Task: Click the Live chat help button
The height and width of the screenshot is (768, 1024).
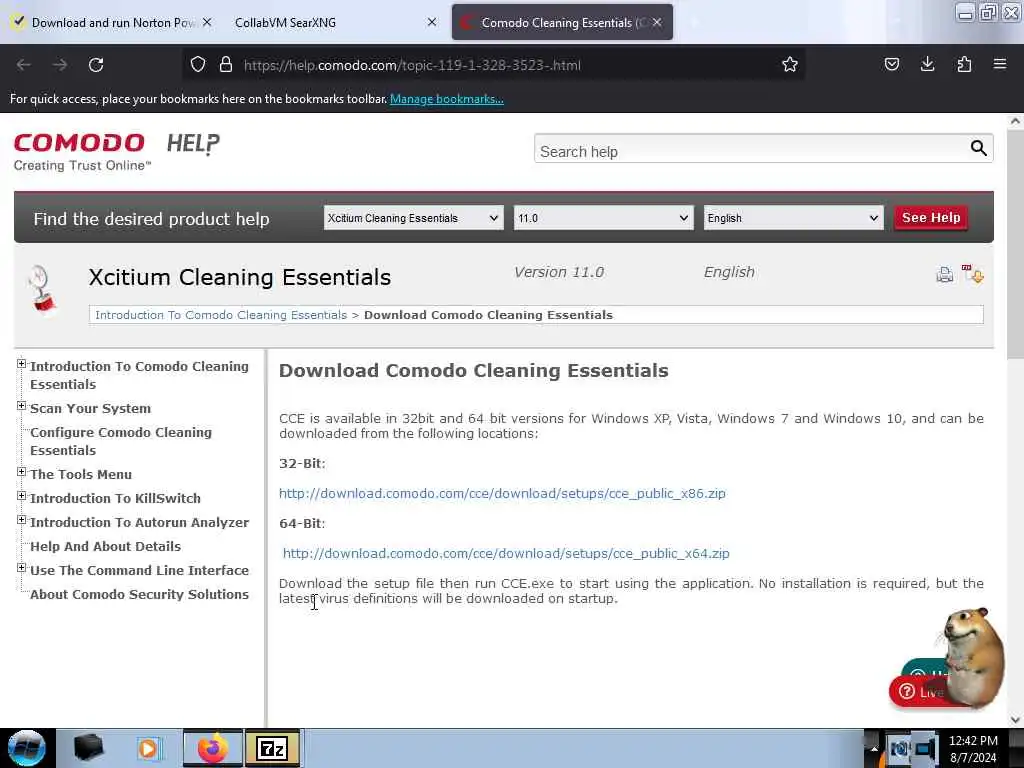Action: coord(921,692)
